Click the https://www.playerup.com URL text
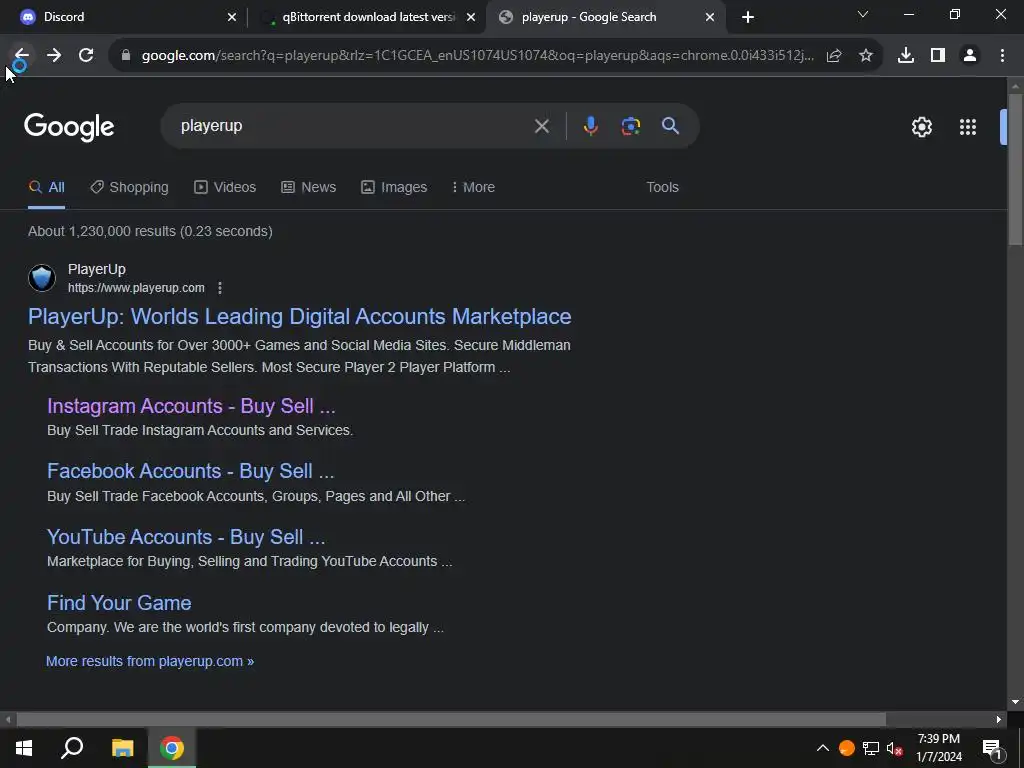 coord(136,288)
